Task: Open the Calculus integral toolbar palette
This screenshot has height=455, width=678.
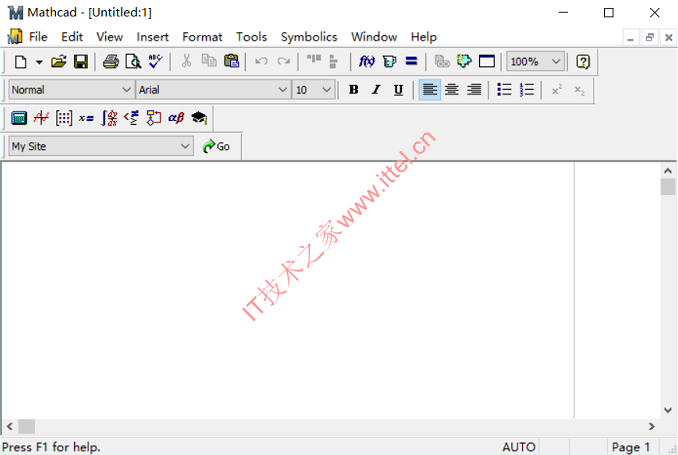Action: click(109, 118)
